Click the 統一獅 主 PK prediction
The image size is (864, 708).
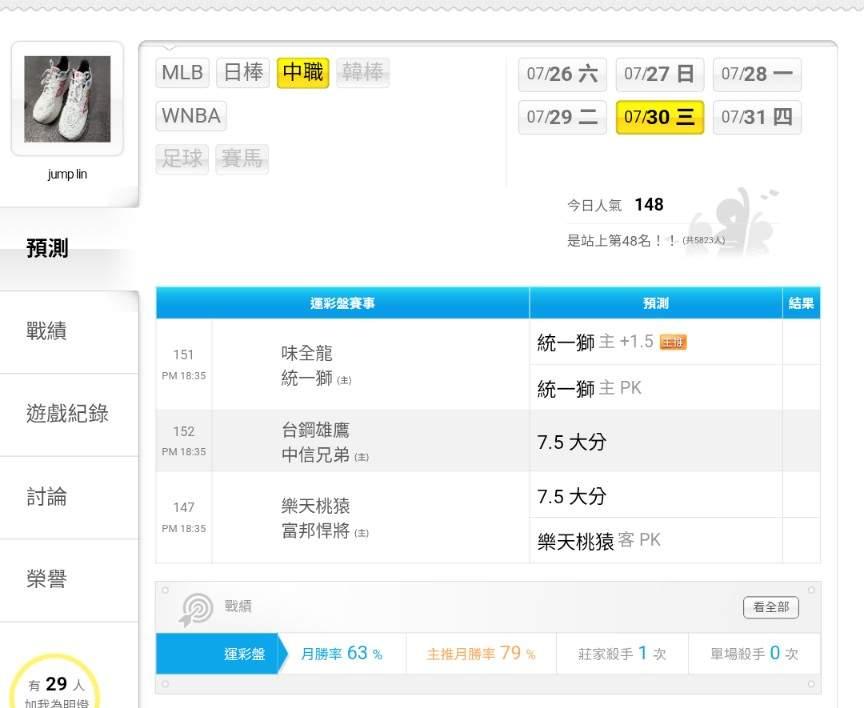[x=589, y=388]
